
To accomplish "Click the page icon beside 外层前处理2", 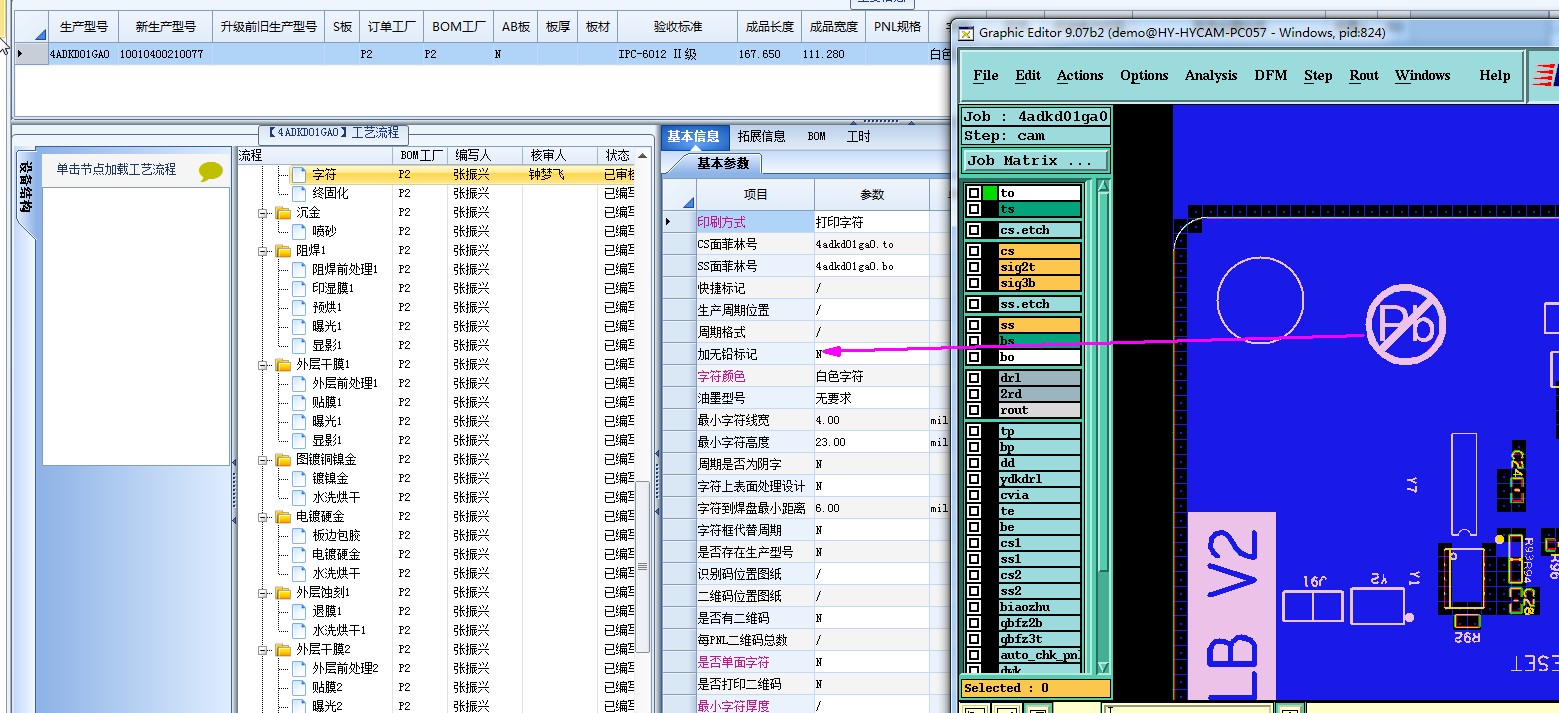I will click(299, 668).
